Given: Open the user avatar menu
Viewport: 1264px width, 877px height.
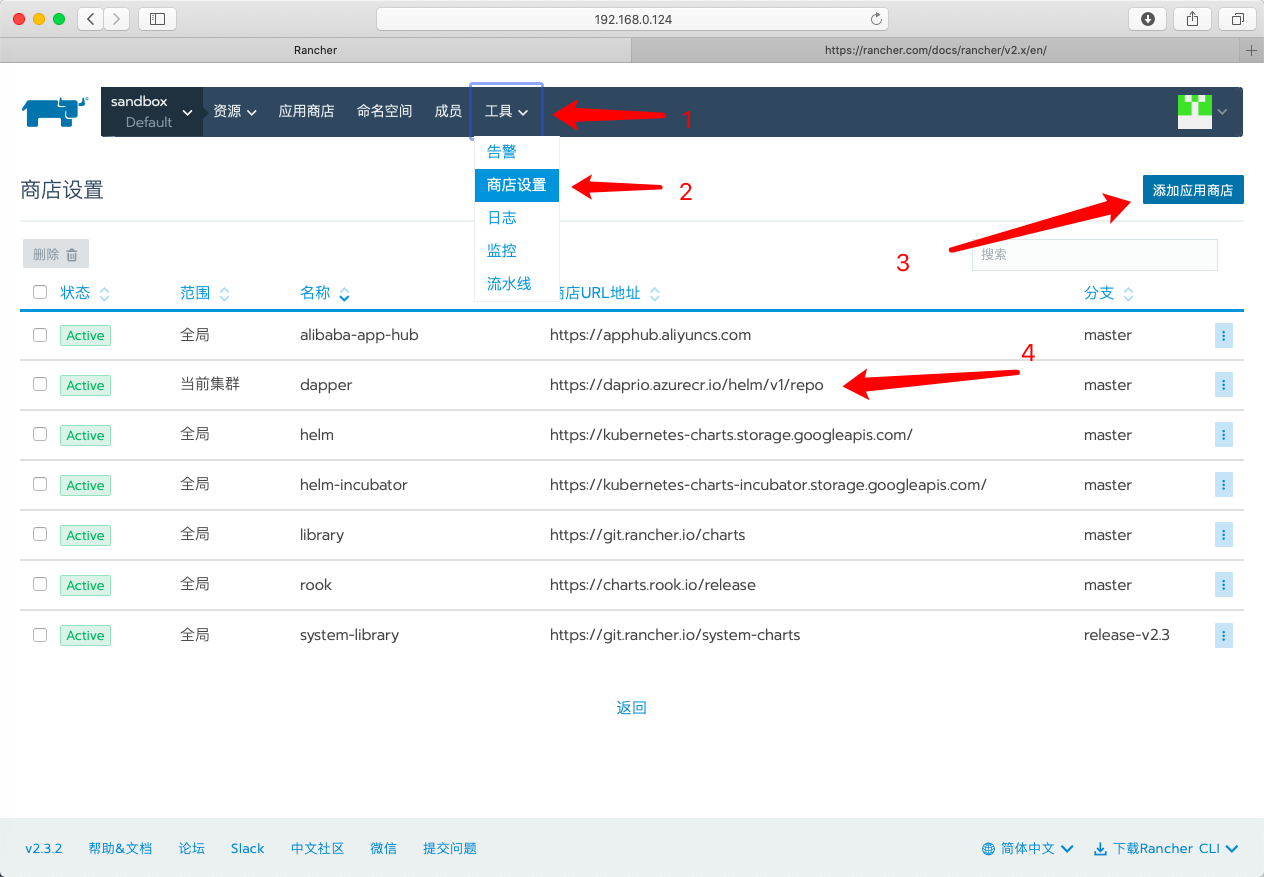Looking at the screenshot, I should (1203, 112).
